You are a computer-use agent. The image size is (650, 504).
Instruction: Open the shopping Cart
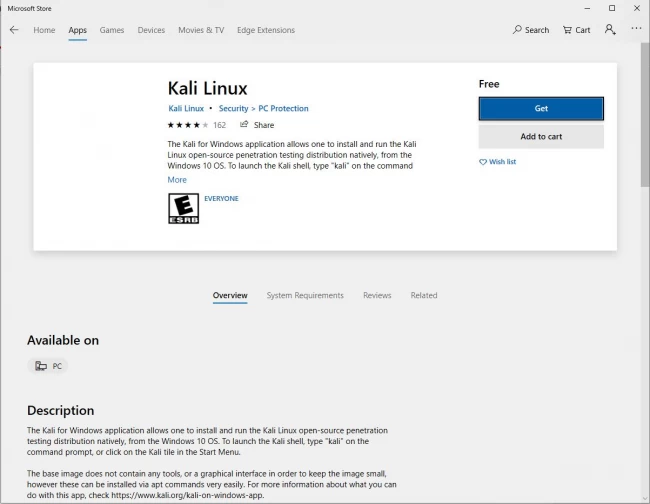(x=576, y=30)
